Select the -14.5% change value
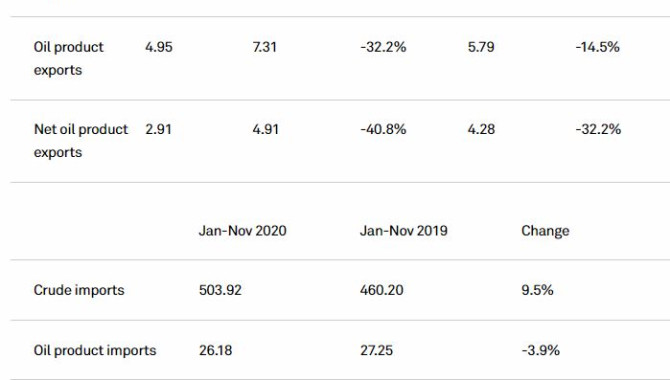Screen dimensions: 670x380 [x=597, y=47]
